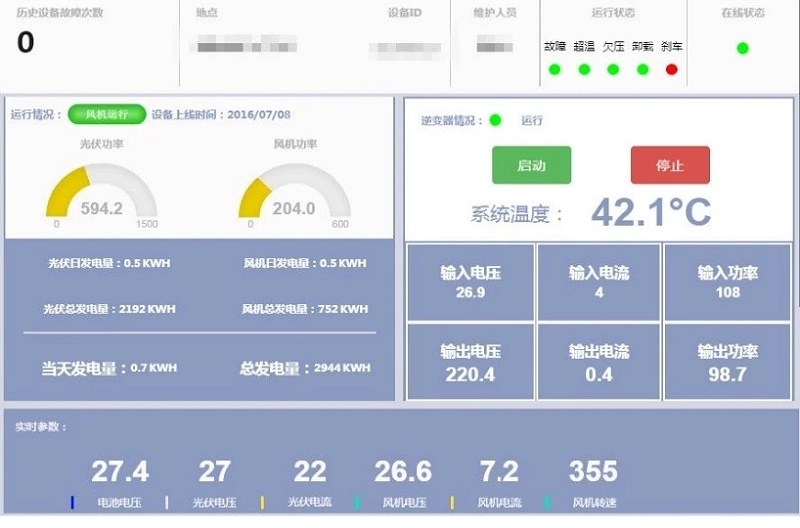Image resolution: width=800 pixels, height=528 pixels.
Task: Click the 逆变器情况 inverter green status light
Action: coord(495,120)
